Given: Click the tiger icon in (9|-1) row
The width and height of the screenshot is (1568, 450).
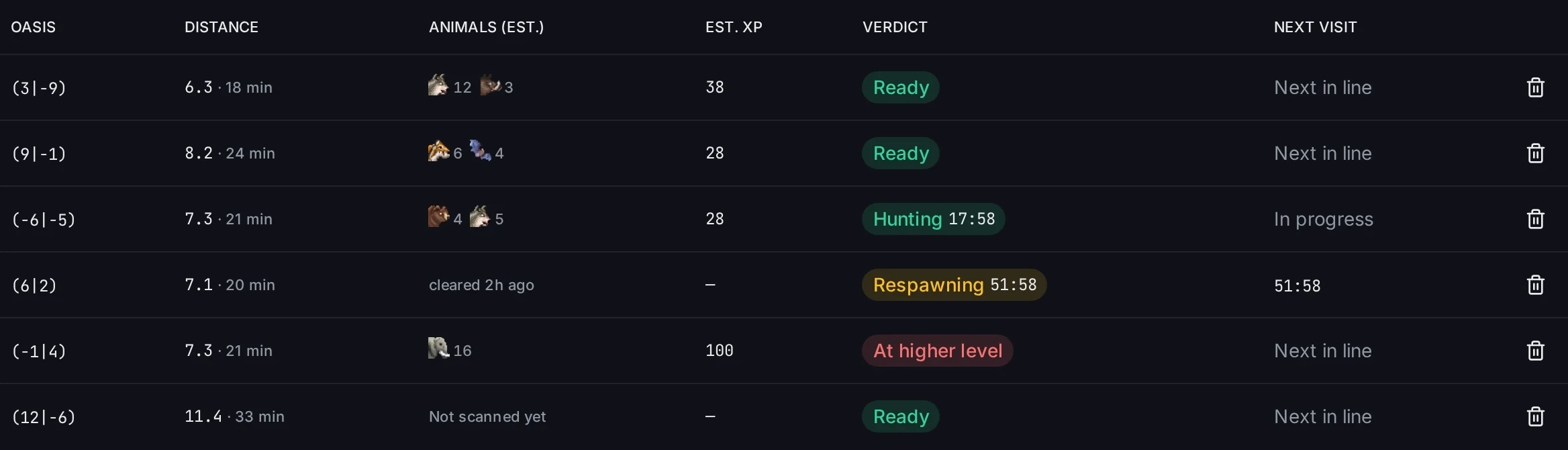Looking at the screenshot, I should [438, 151].
